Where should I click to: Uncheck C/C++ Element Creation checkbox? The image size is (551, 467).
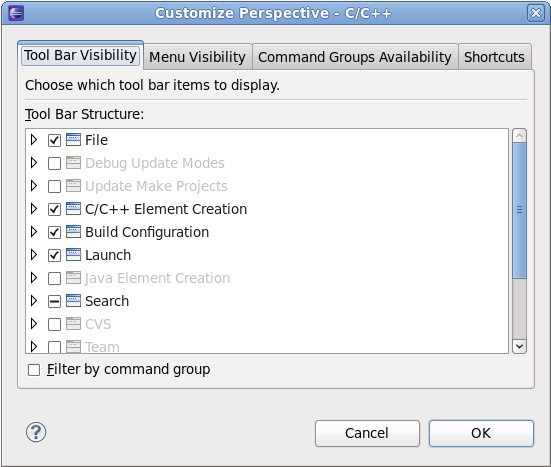pos(54,209)
